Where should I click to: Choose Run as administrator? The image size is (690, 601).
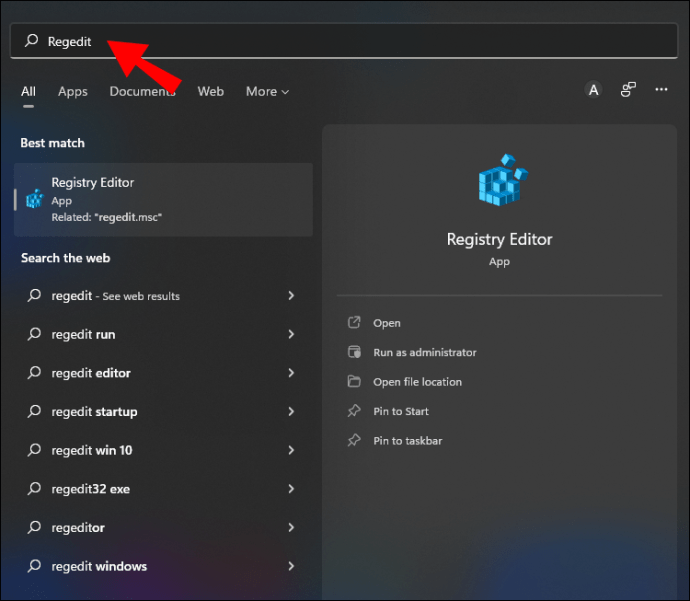click(x=425, y=352)
